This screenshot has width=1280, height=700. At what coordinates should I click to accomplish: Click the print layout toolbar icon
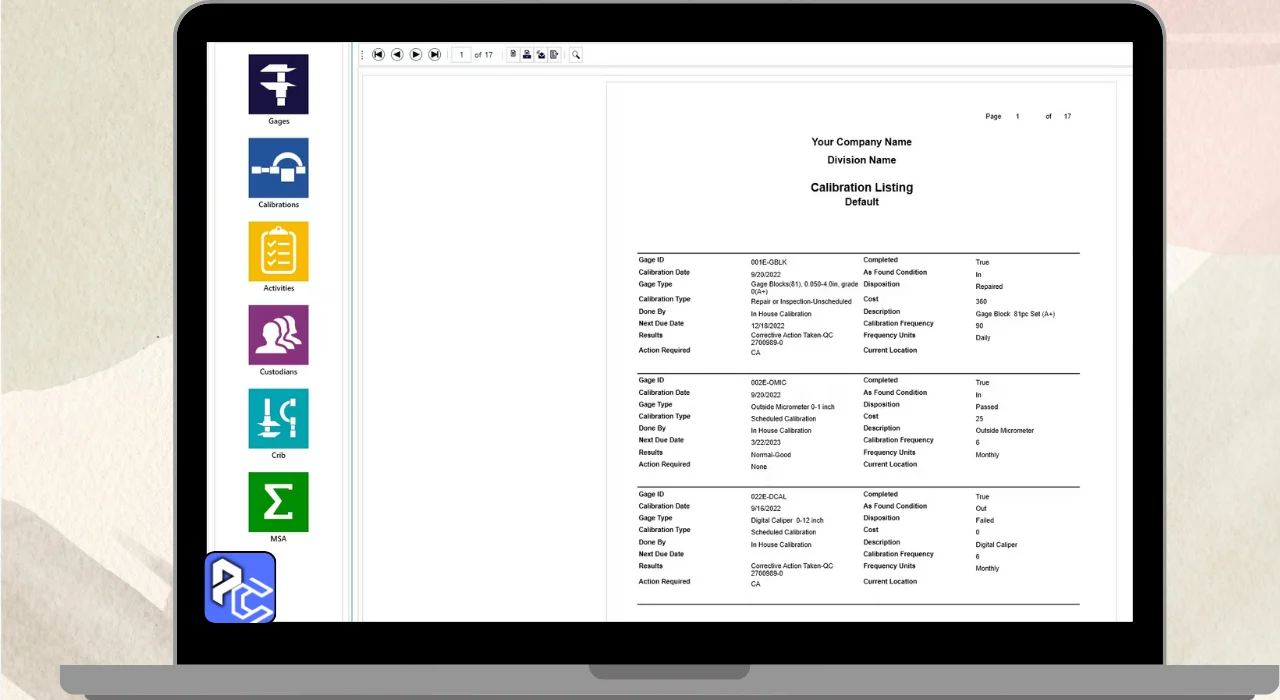point(541,54)
